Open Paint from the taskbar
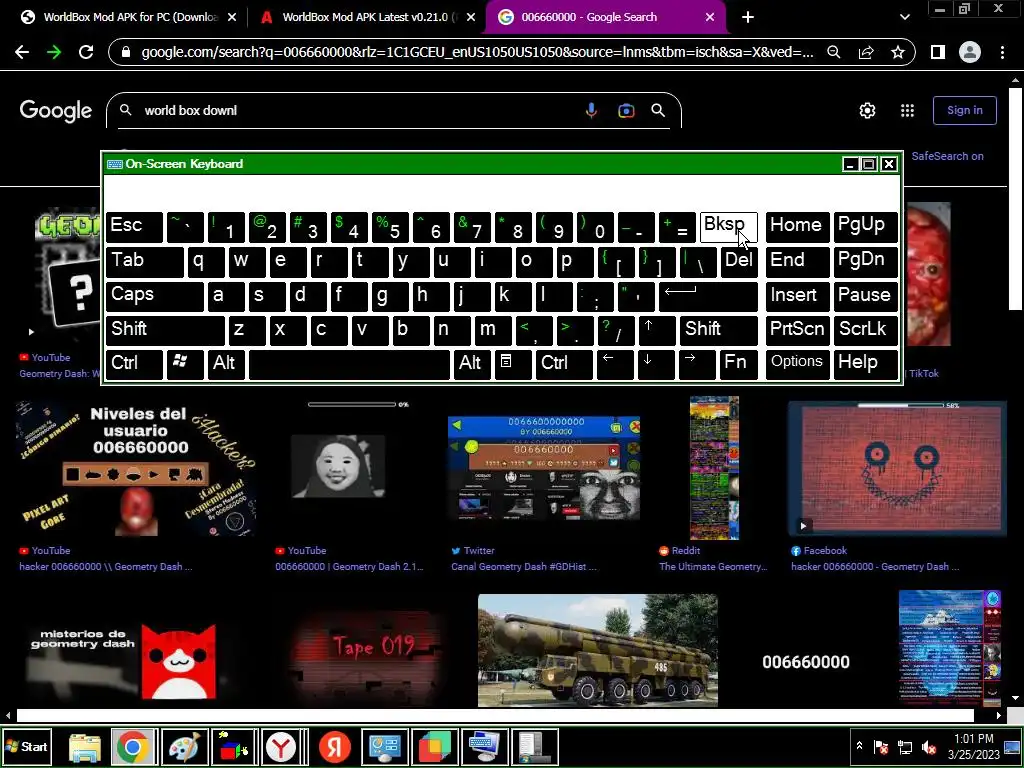The height and width of the screenshot is (768, 1024). [184, 746]
